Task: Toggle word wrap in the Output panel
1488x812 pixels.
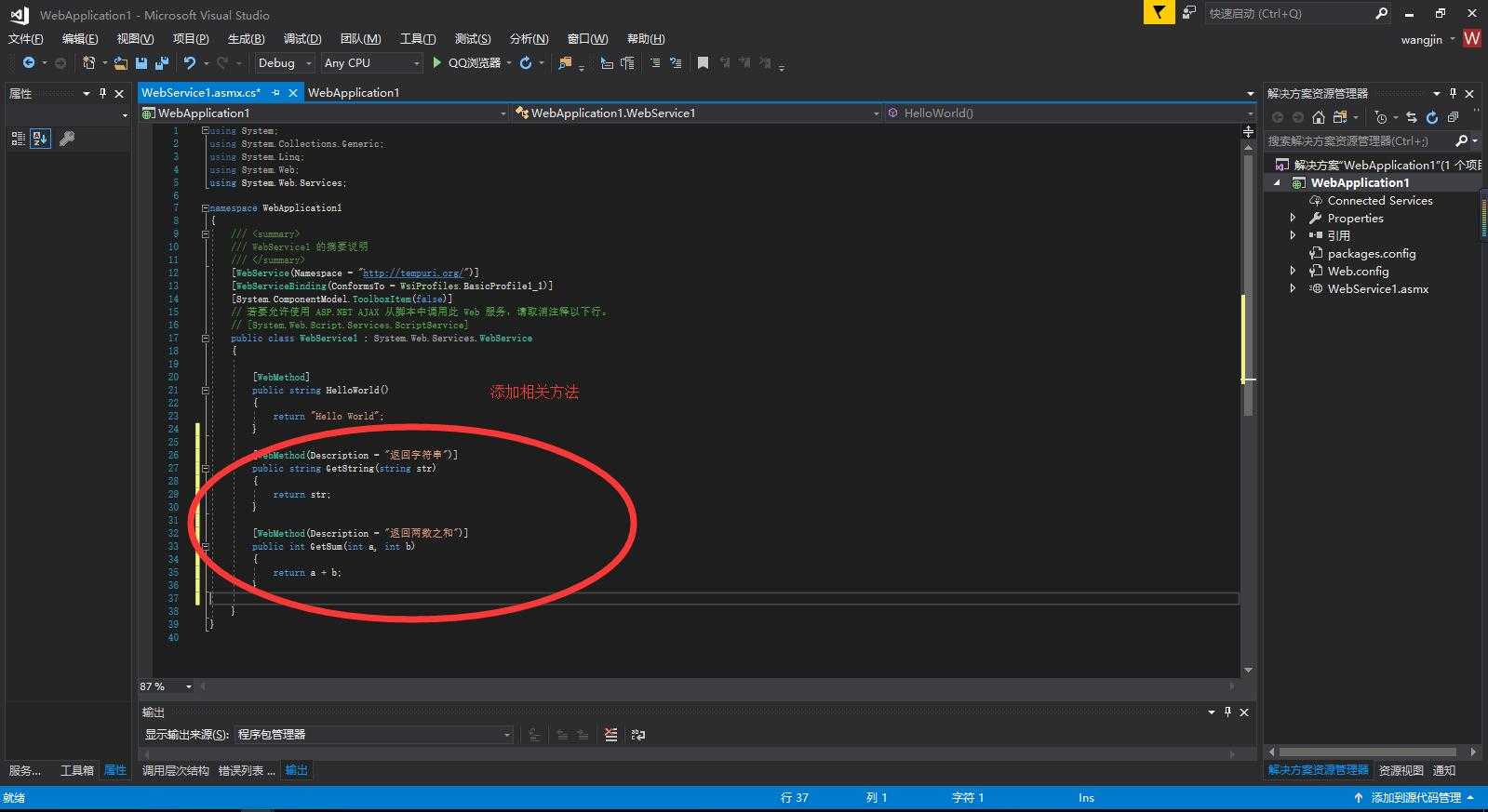Action: point(637,735)
